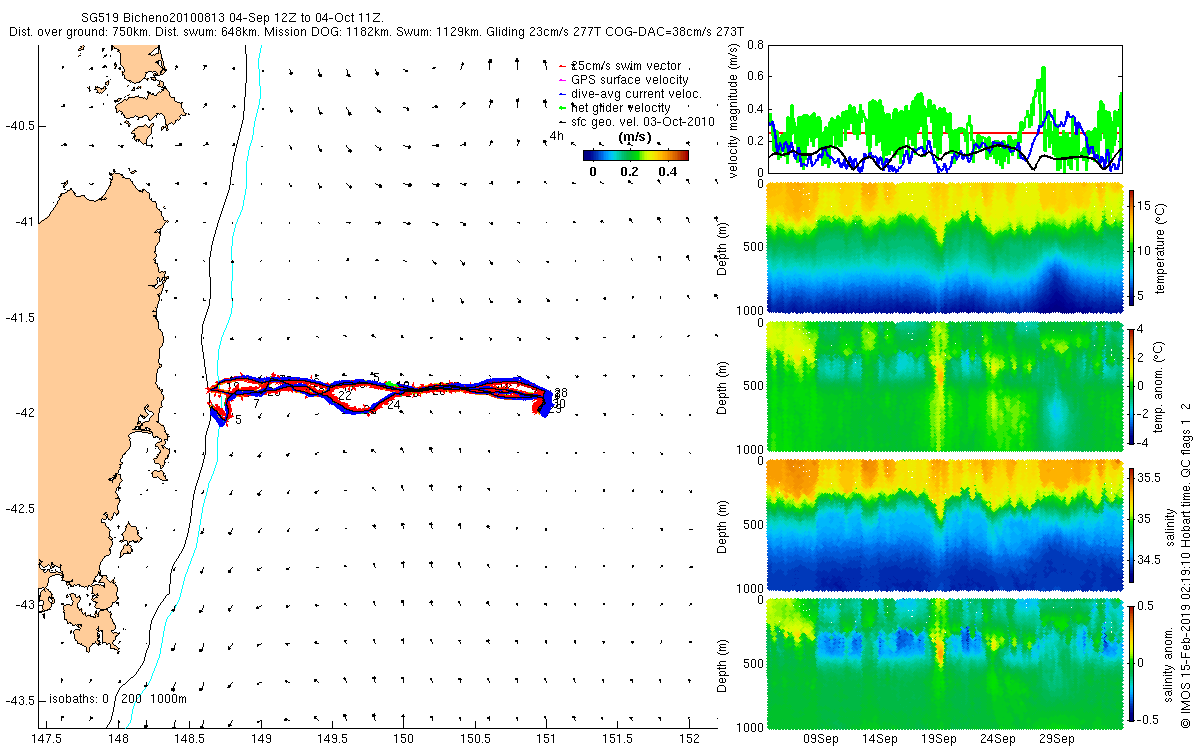1200x750 pixels.
Task: Select the '5cm/s swim vector' legend entry
Action: point(626,66)
